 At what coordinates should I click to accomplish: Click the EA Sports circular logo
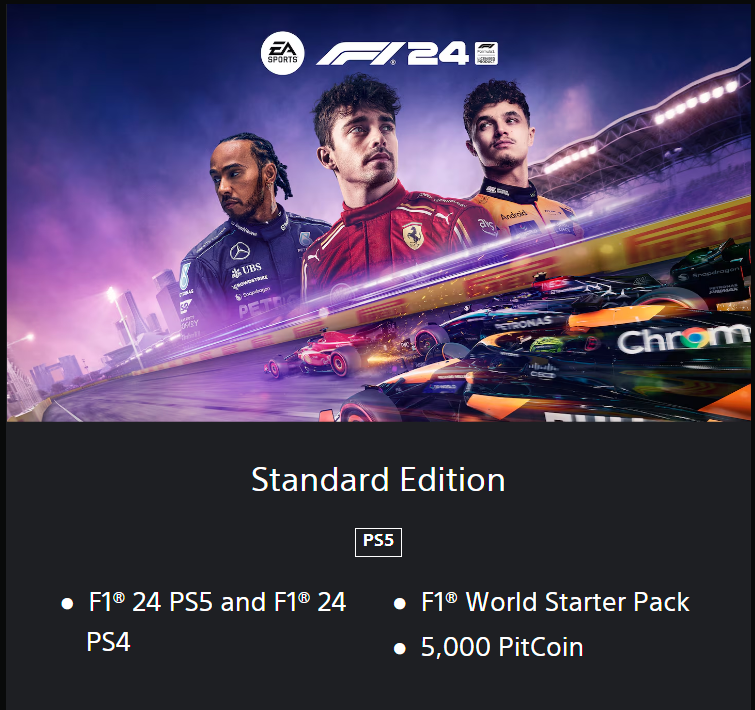point(283,53)
